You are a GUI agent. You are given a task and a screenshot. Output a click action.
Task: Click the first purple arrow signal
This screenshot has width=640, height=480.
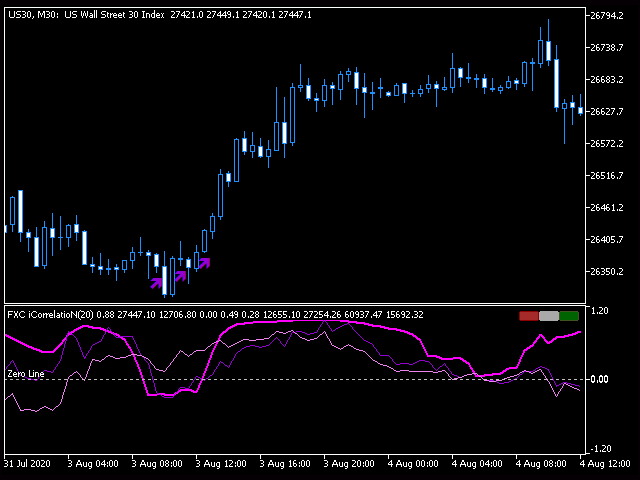pyautogui.click(x=157, y=283)
